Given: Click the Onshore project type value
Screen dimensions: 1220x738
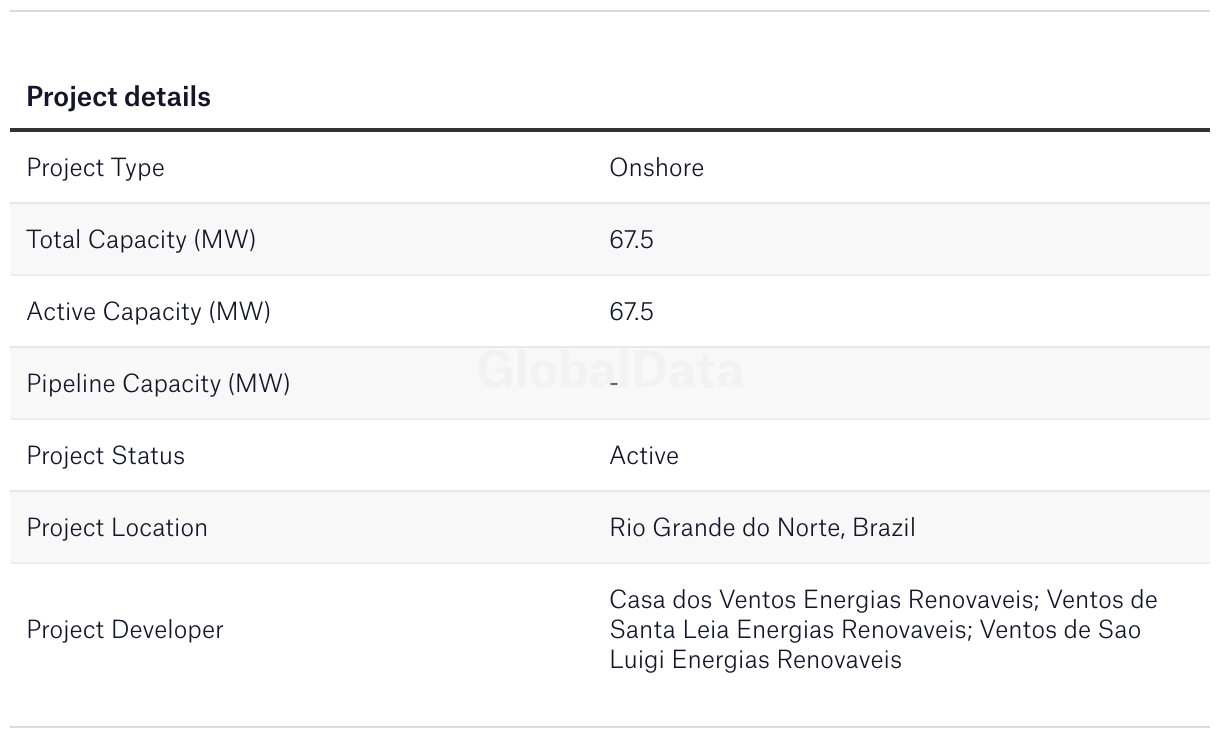Looking at the screenshot, I should click(656, 167).
